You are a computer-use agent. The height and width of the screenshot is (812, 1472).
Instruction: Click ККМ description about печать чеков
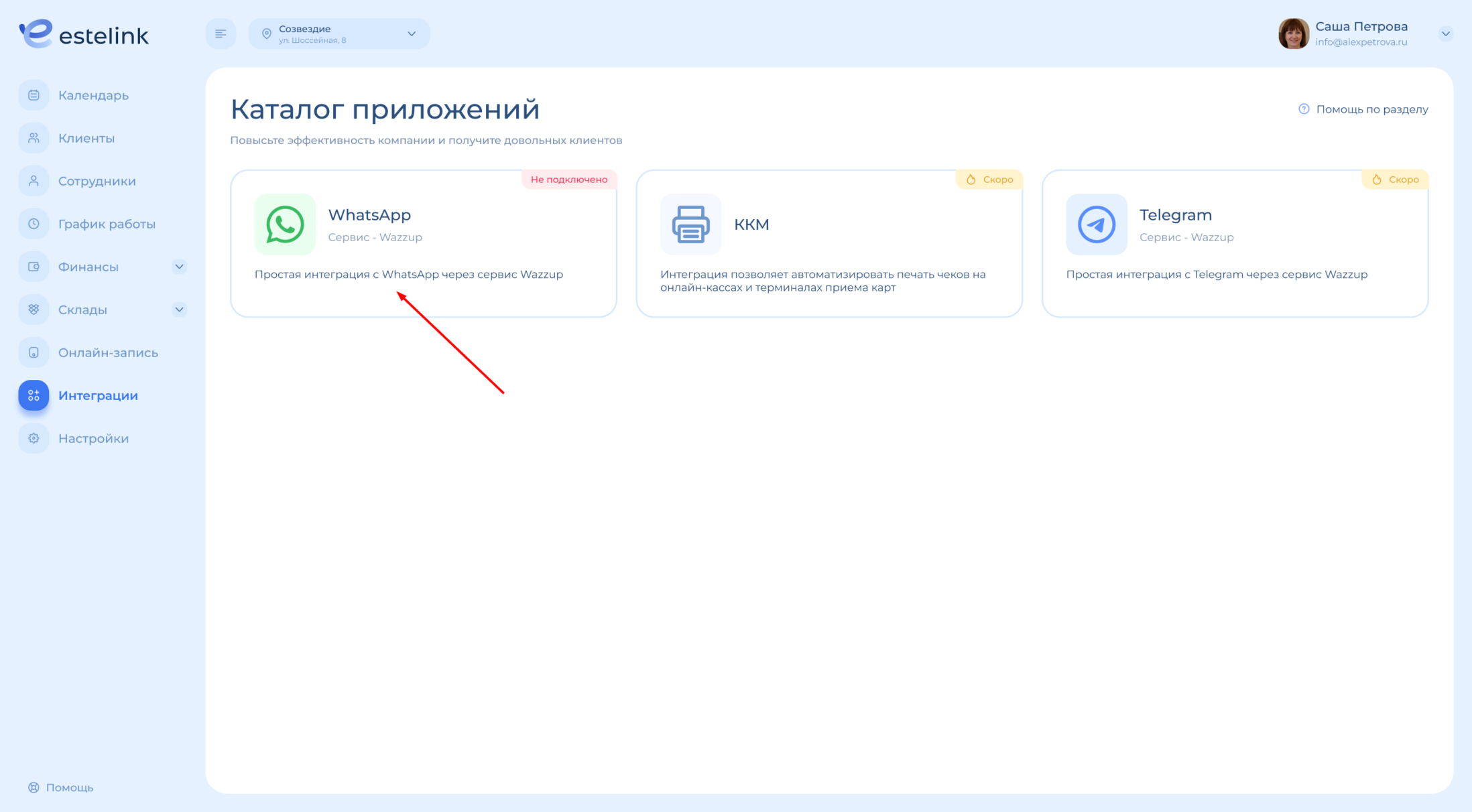tap(823, 281)
